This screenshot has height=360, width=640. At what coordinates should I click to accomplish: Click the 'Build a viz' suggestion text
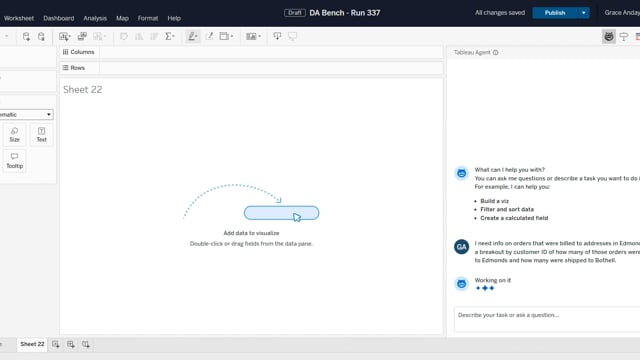click(x=494, y=201)
